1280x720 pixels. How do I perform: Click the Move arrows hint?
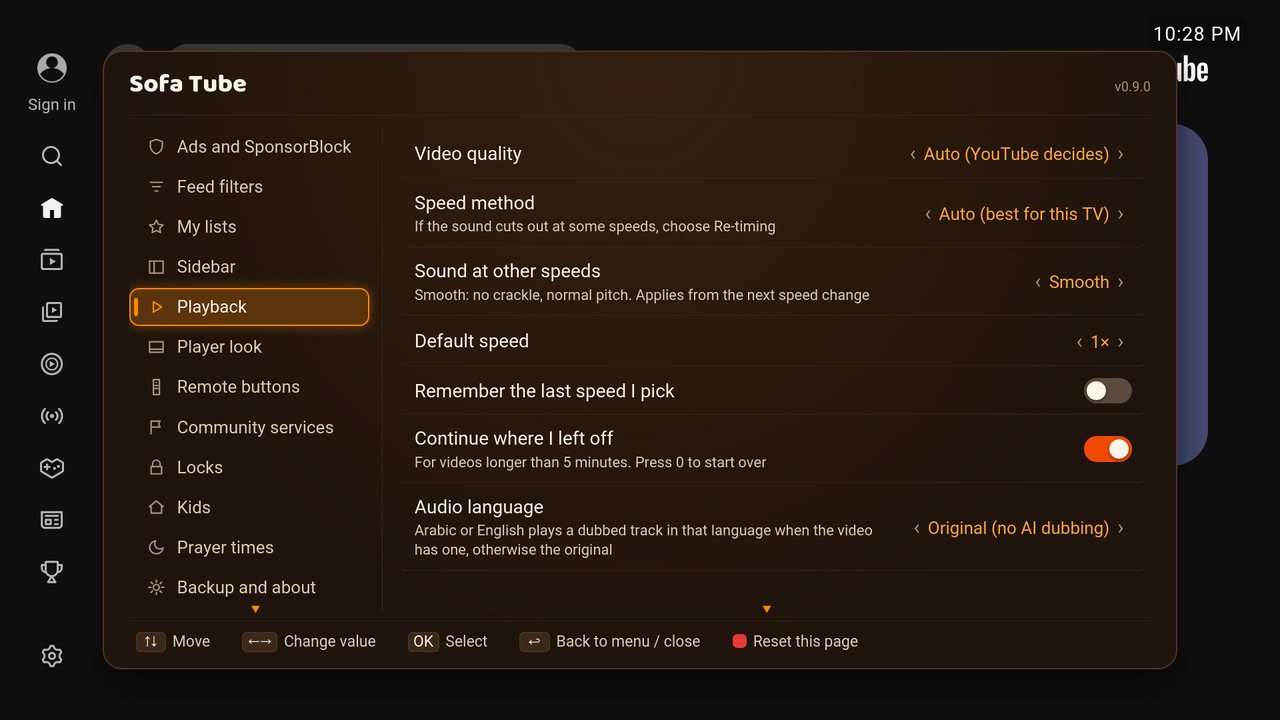(173, 642)
